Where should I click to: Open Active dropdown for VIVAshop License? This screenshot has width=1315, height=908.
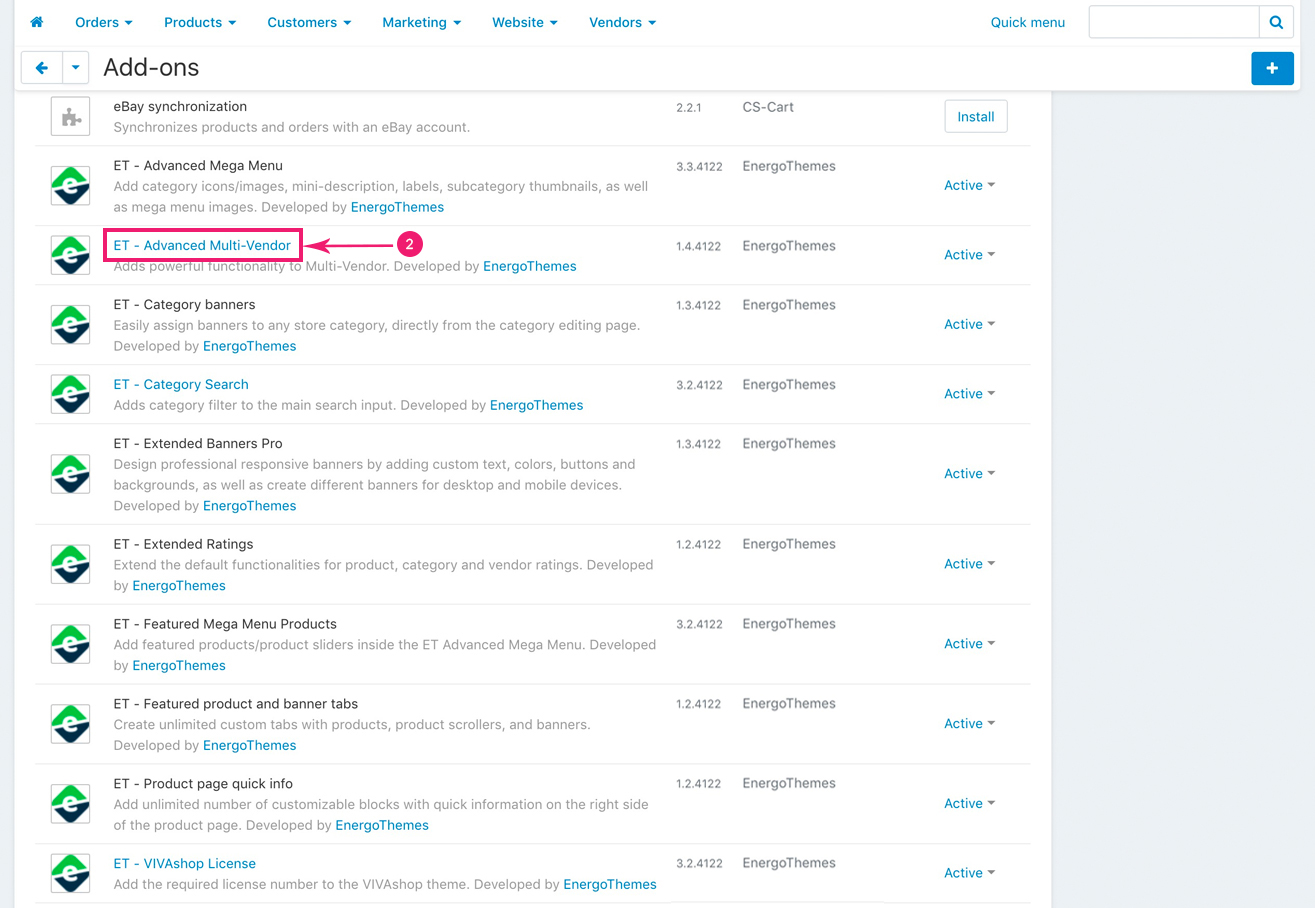point(969,873)
